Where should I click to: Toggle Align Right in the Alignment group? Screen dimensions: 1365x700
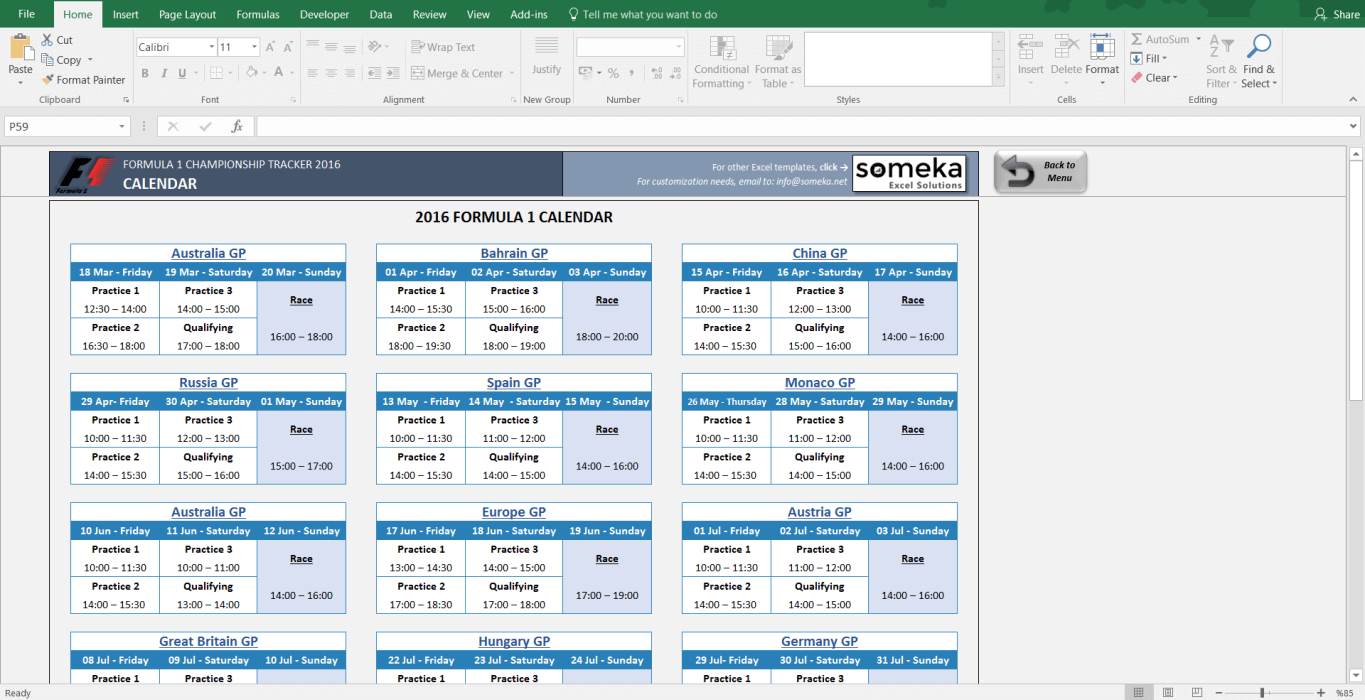pos(348,73)
